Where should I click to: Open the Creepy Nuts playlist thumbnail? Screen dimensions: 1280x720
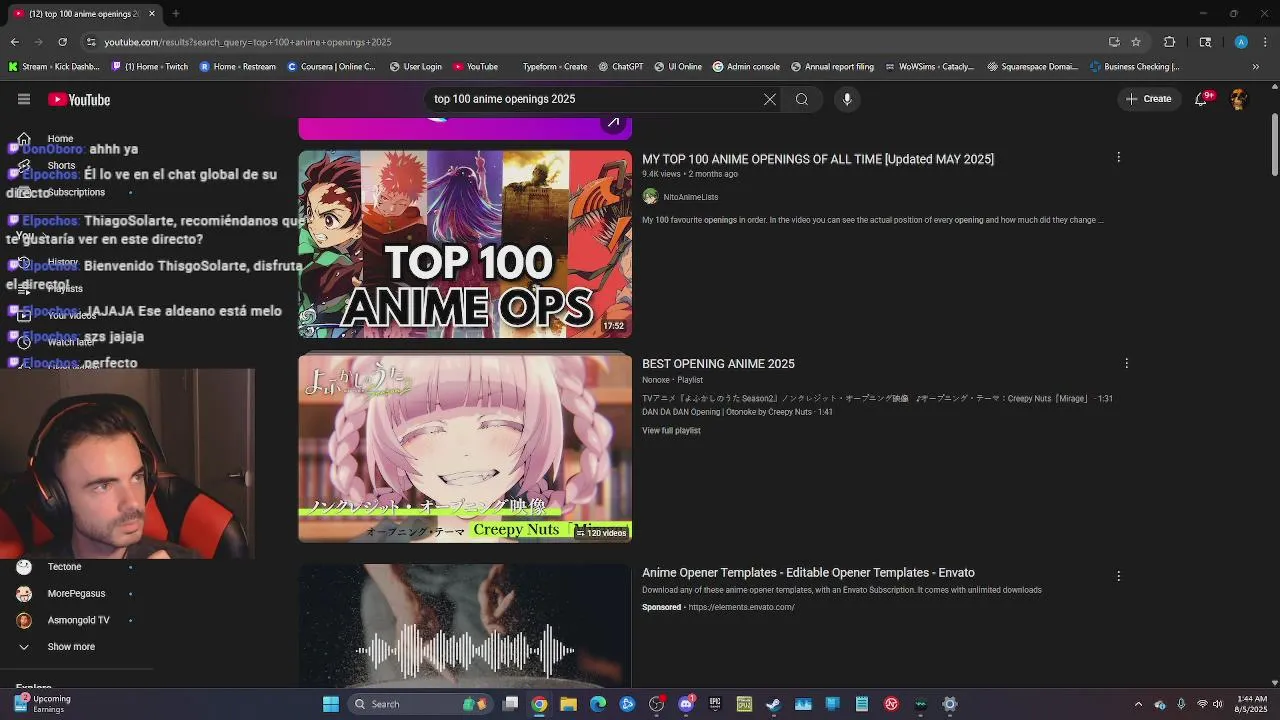tap(465, 448)
